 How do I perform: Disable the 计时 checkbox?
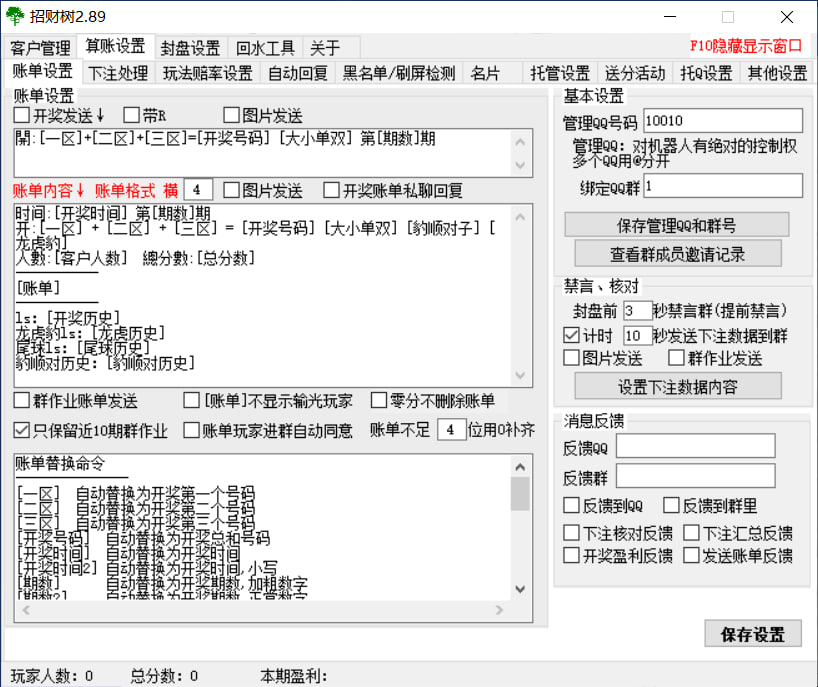coord(572,335)
